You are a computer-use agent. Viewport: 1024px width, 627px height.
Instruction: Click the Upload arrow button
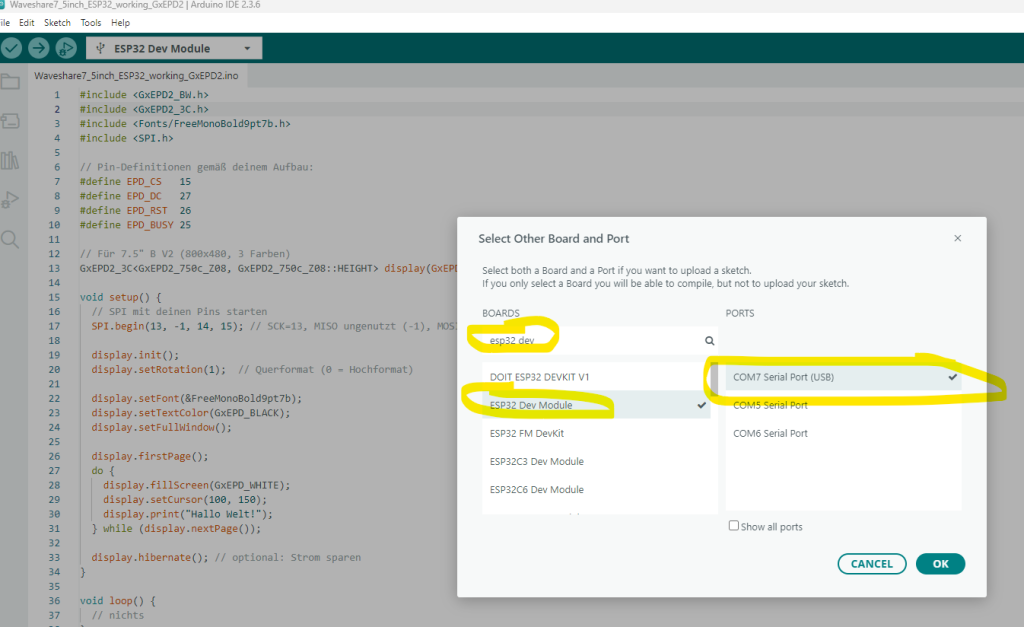coord(39,48)
